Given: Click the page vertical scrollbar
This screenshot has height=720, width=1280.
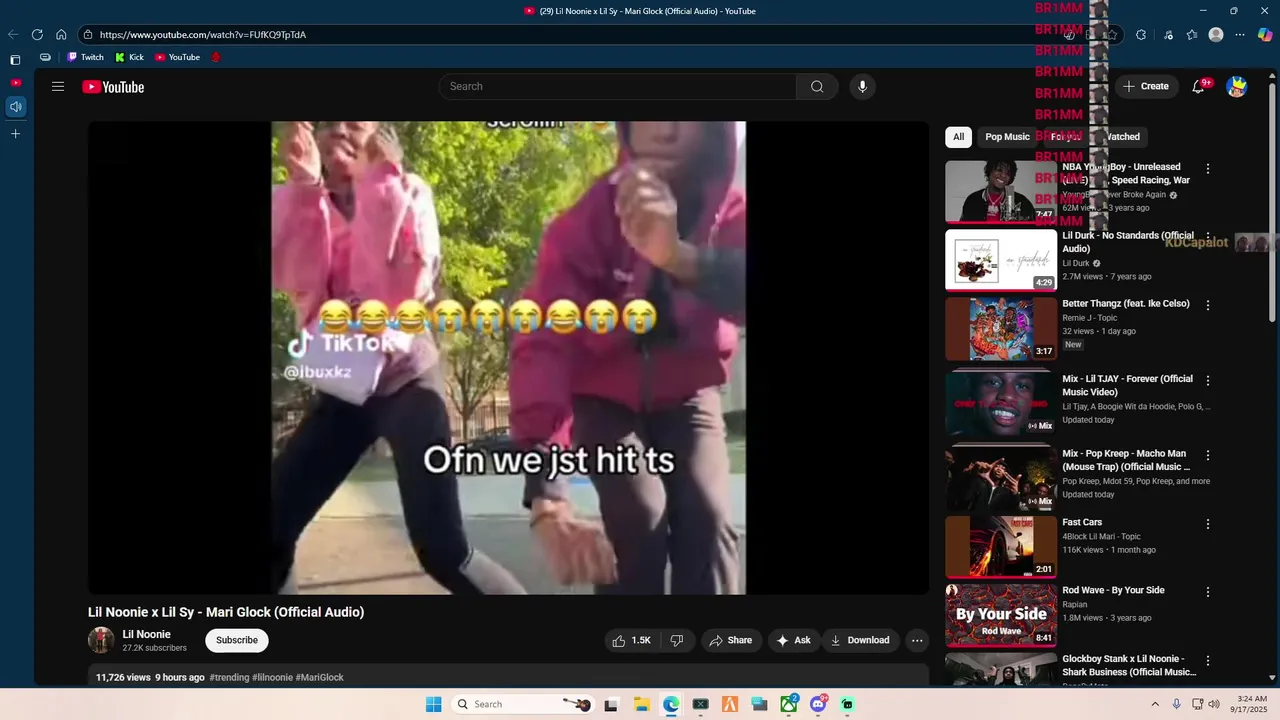Looking at the screenshot, I should pos(1273,200).
